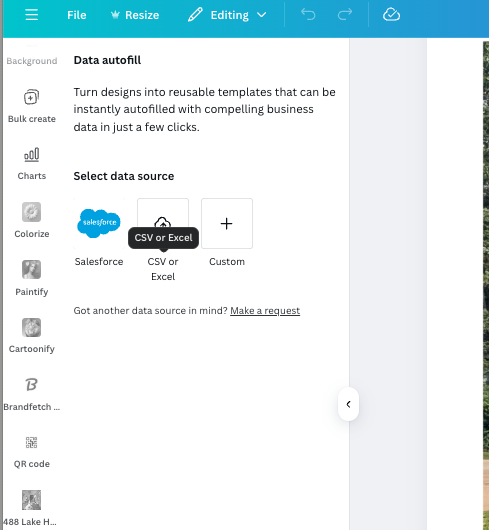Open the Paintify app
This screenshot has width=489, height=530.
click(x=32, y=279)
